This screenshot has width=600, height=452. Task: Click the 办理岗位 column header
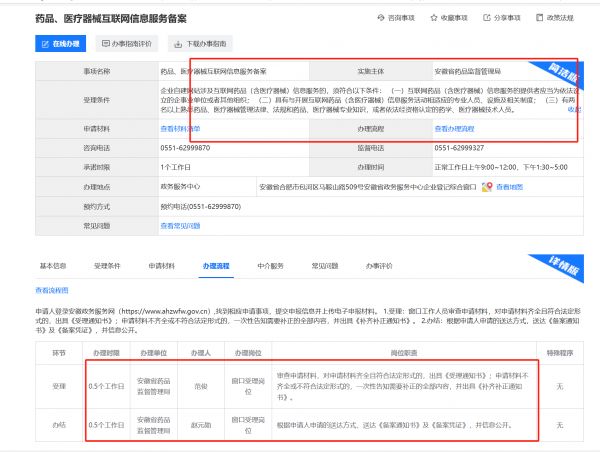(248, 353)
